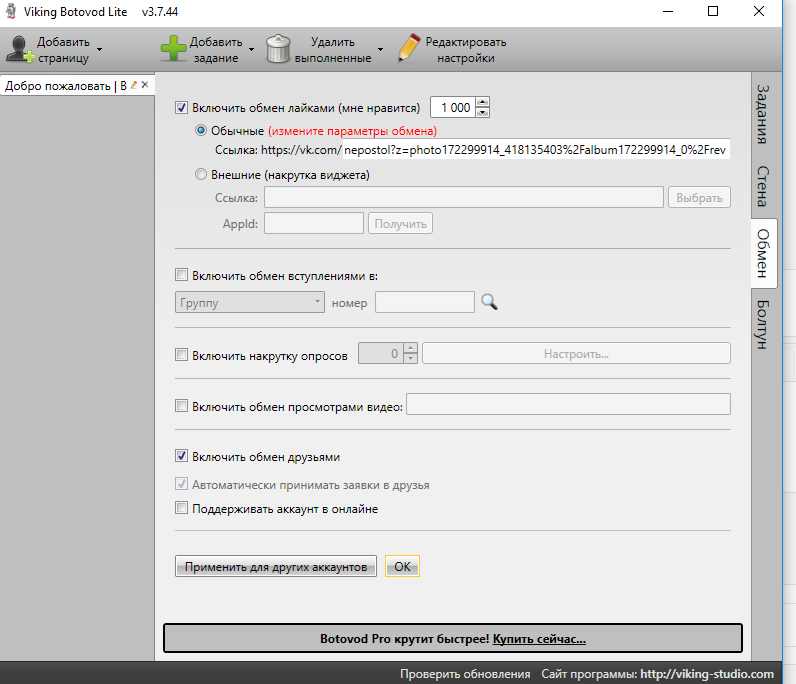The height and width of the screenshot is (684, 796).
Task: Expand the Добавить страницу dropdown arrow
Action: pyautogui.click(x=100, y=49)
